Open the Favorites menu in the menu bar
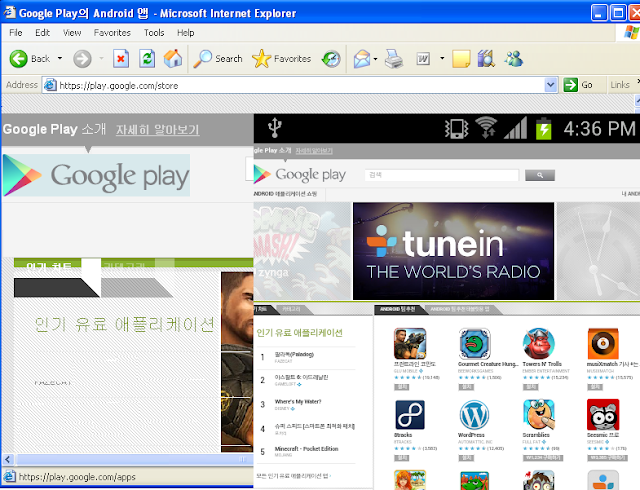This screenshot has height=490, width=640. coord(112,33)
